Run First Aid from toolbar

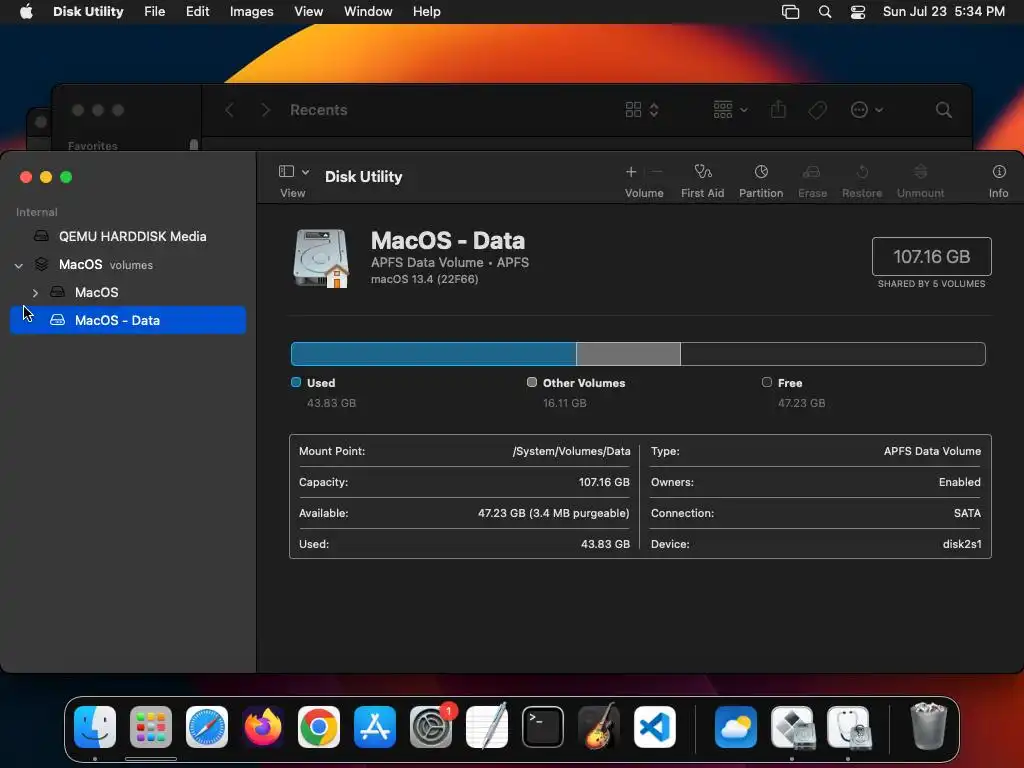coord(703,172)
